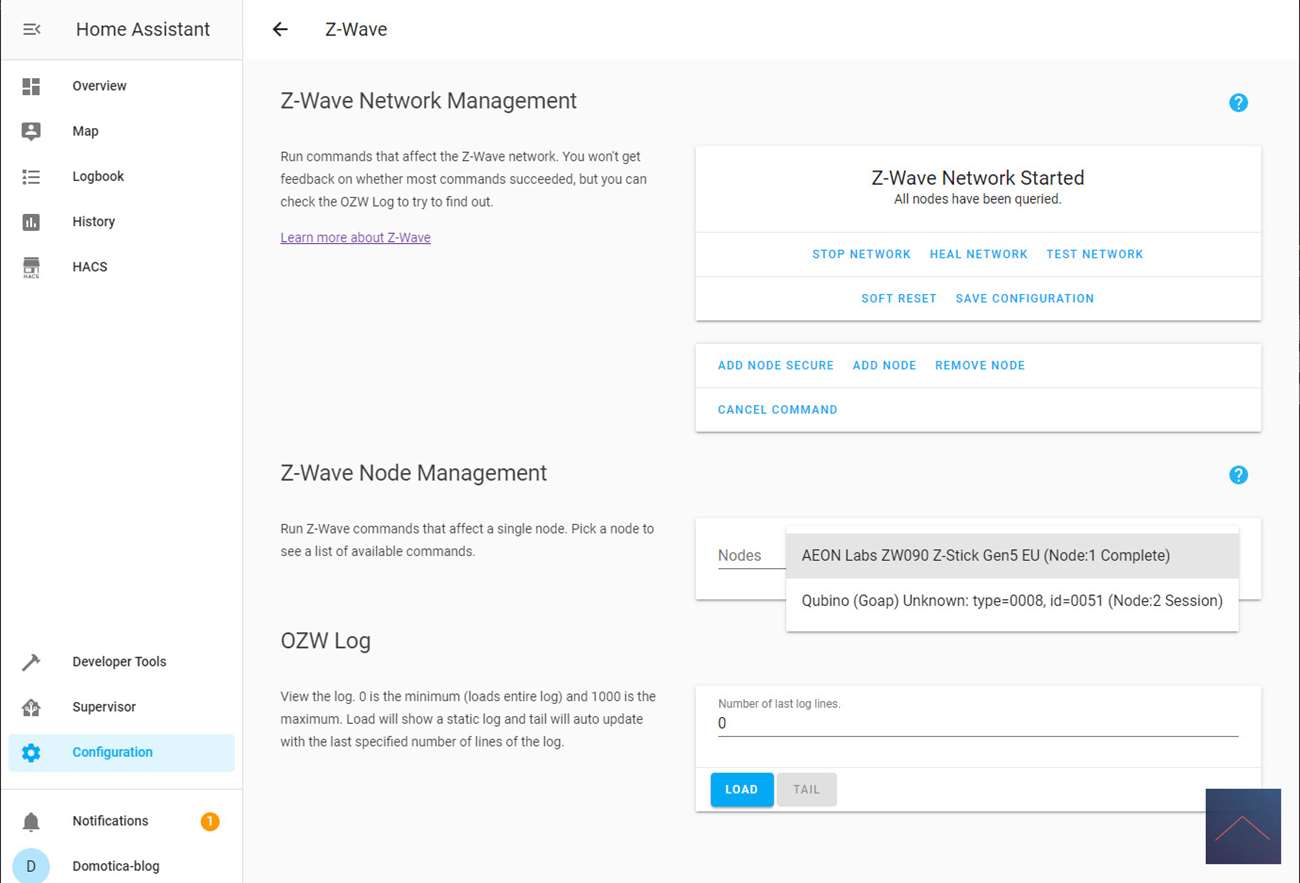
Task: Click the Notifications bell icon
Action: point(31,821)
